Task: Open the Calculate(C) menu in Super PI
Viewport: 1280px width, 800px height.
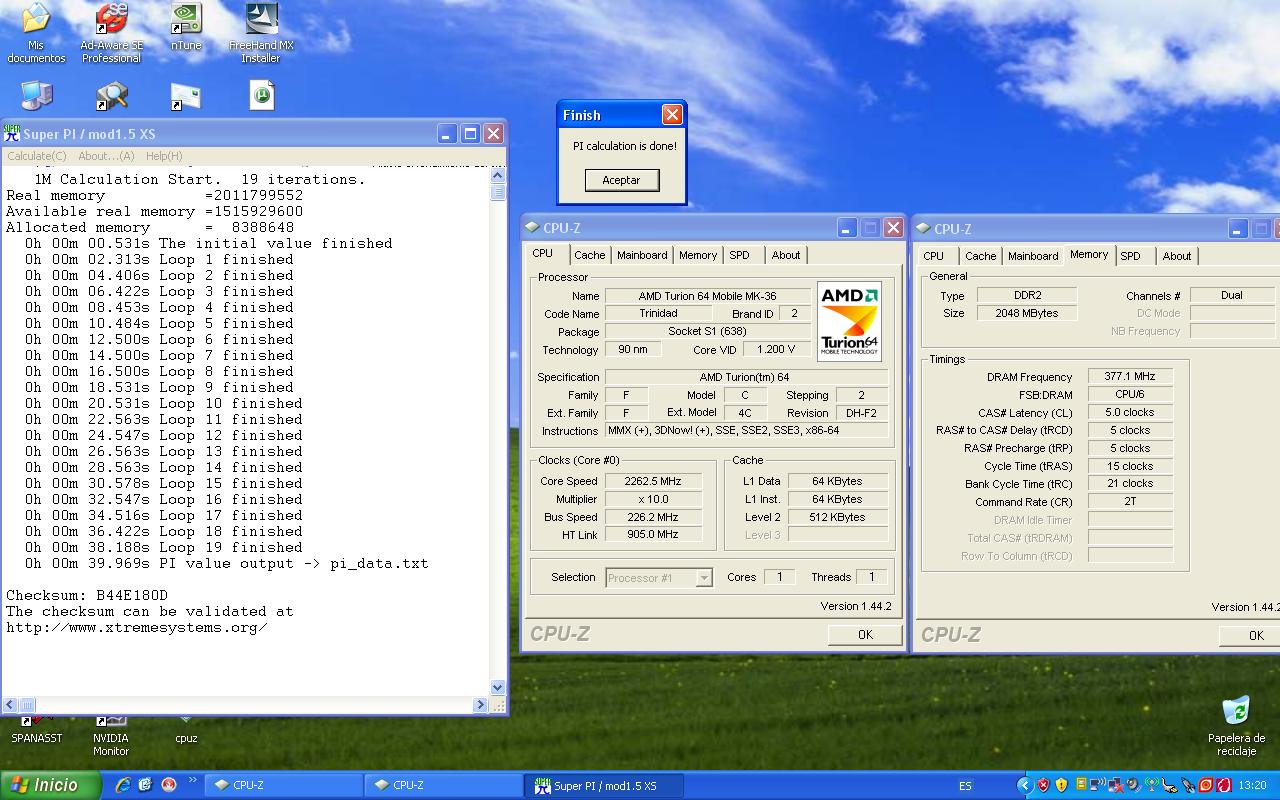Action: pos(37,156)
